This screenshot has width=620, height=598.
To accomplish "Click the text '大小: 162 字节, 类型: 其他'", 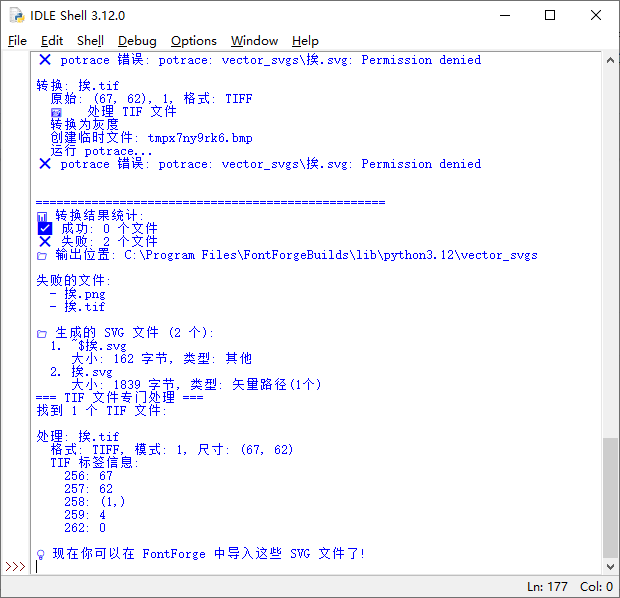I will pyautogui.click(x=161, y=358).
